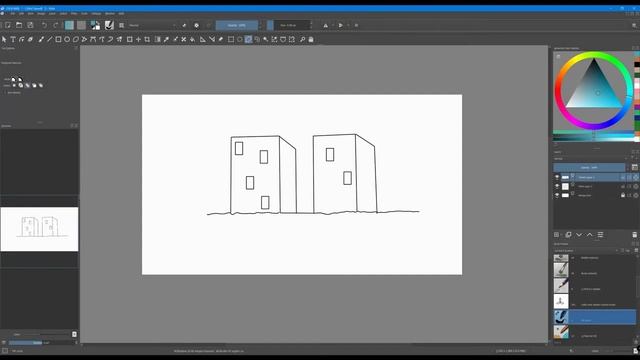Select the Text tool
Image resolution: width=640 pixels, height=360 pixels.
(x=13, y=39)
